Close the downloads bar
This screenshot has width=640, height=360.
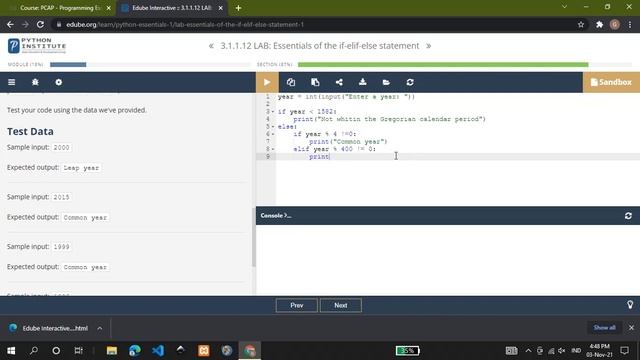(631, 327)
